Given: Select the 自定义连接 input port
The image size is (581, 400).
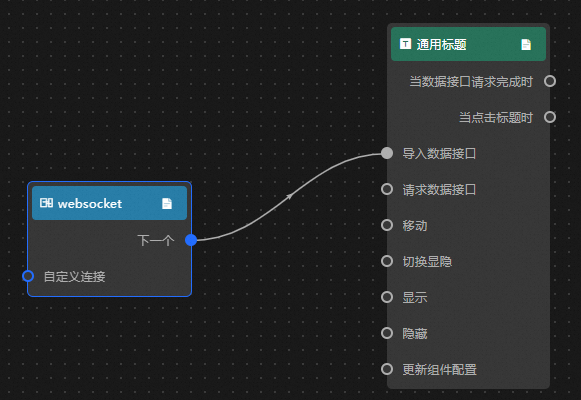Looking at the screenshot, I should click(x=28, y=276).
